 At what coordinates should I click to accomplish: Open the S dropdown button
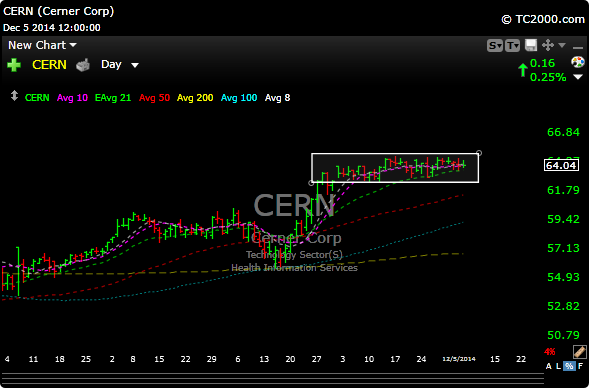(495, 46)
